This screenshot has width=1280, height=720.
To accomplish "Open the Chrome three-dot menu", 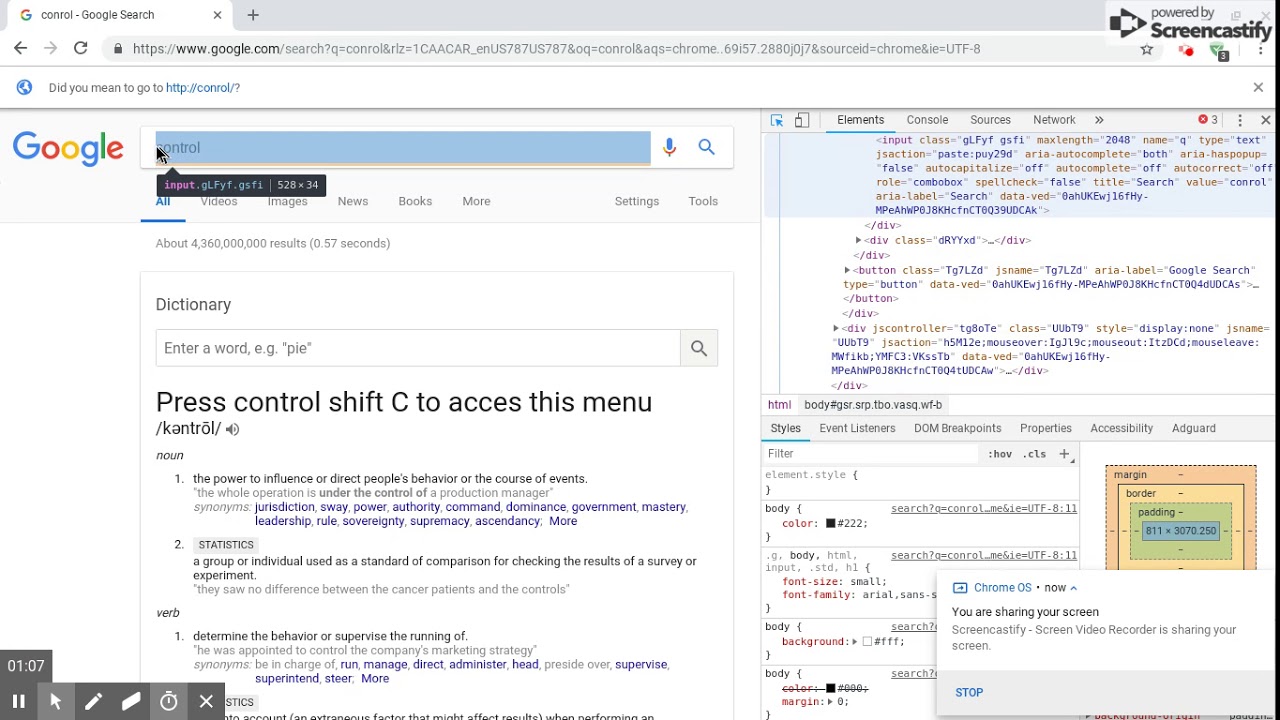I will 1259,49.
